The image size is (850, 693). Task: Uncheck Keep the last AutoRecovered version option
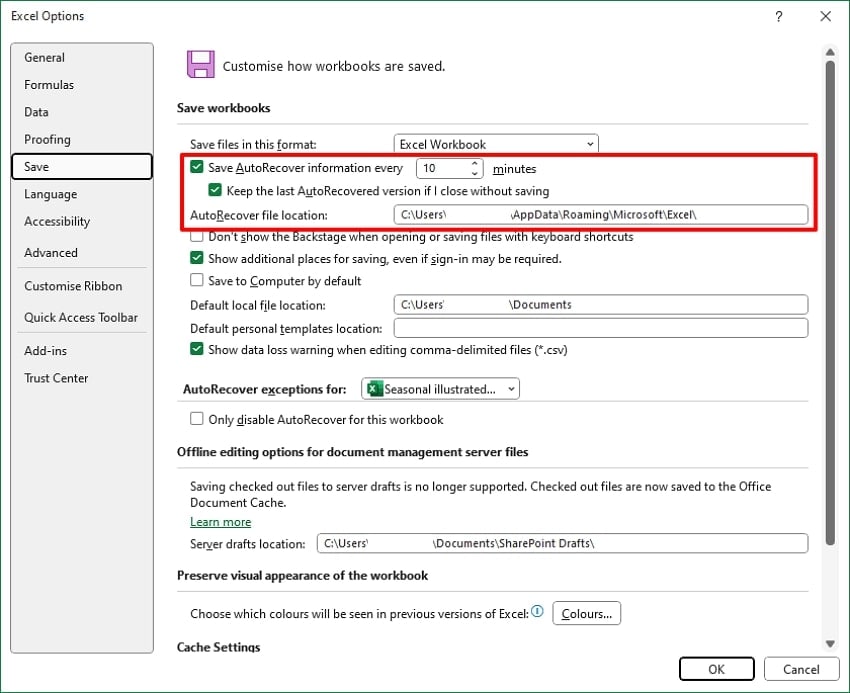[x=215, y=190]
